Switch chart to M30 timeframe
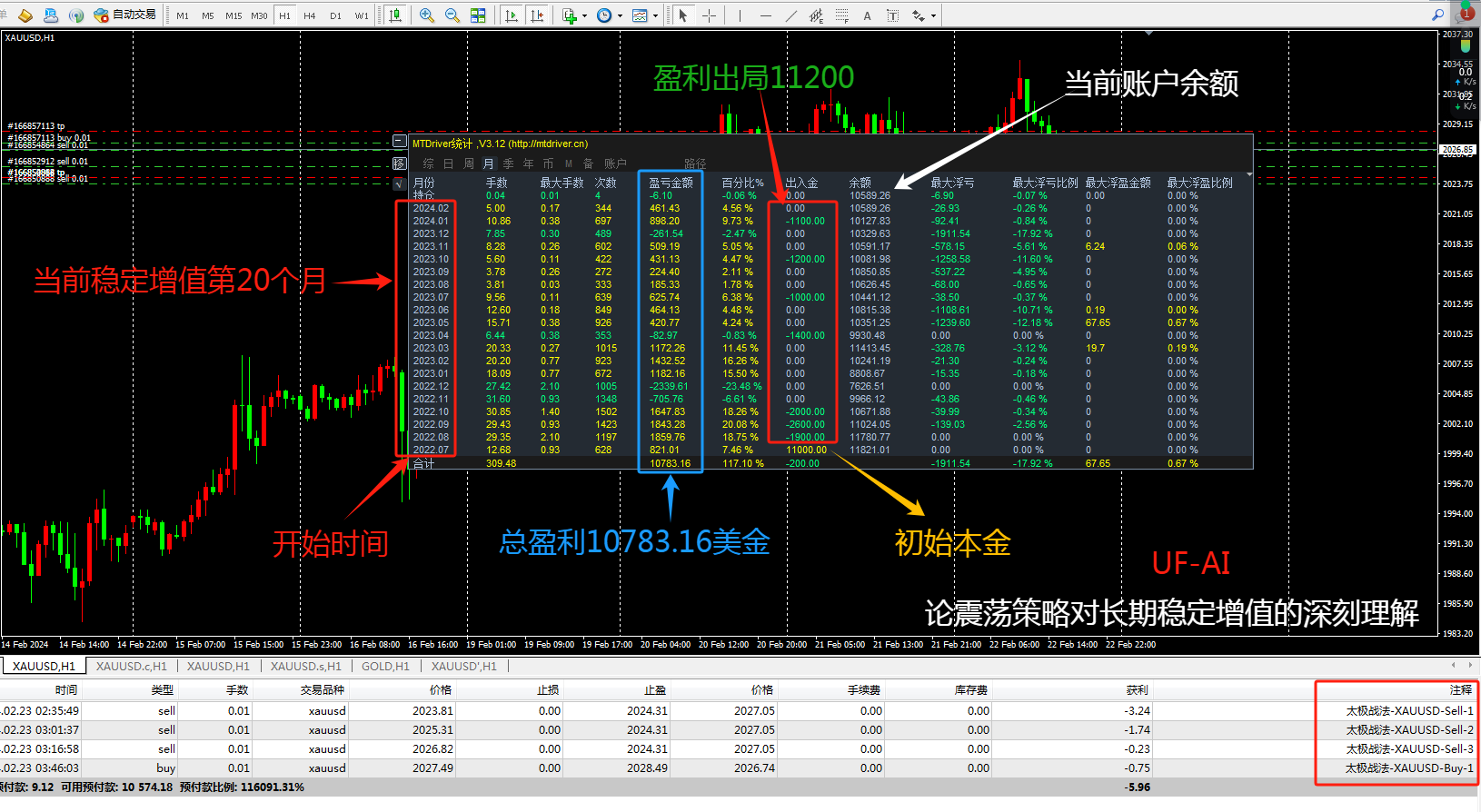Image resolution: width=1481 pixels, height=812 pixels. (x=259, y=15)
